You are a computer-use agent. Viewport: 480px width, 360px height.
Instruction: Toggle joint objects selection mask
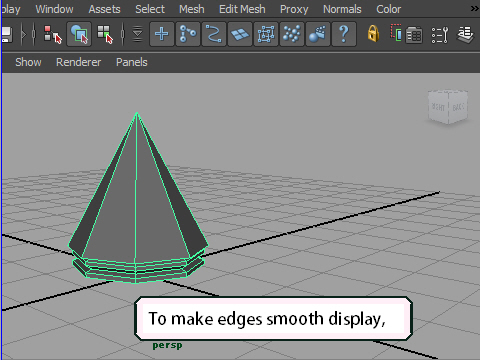click(188, 34)
